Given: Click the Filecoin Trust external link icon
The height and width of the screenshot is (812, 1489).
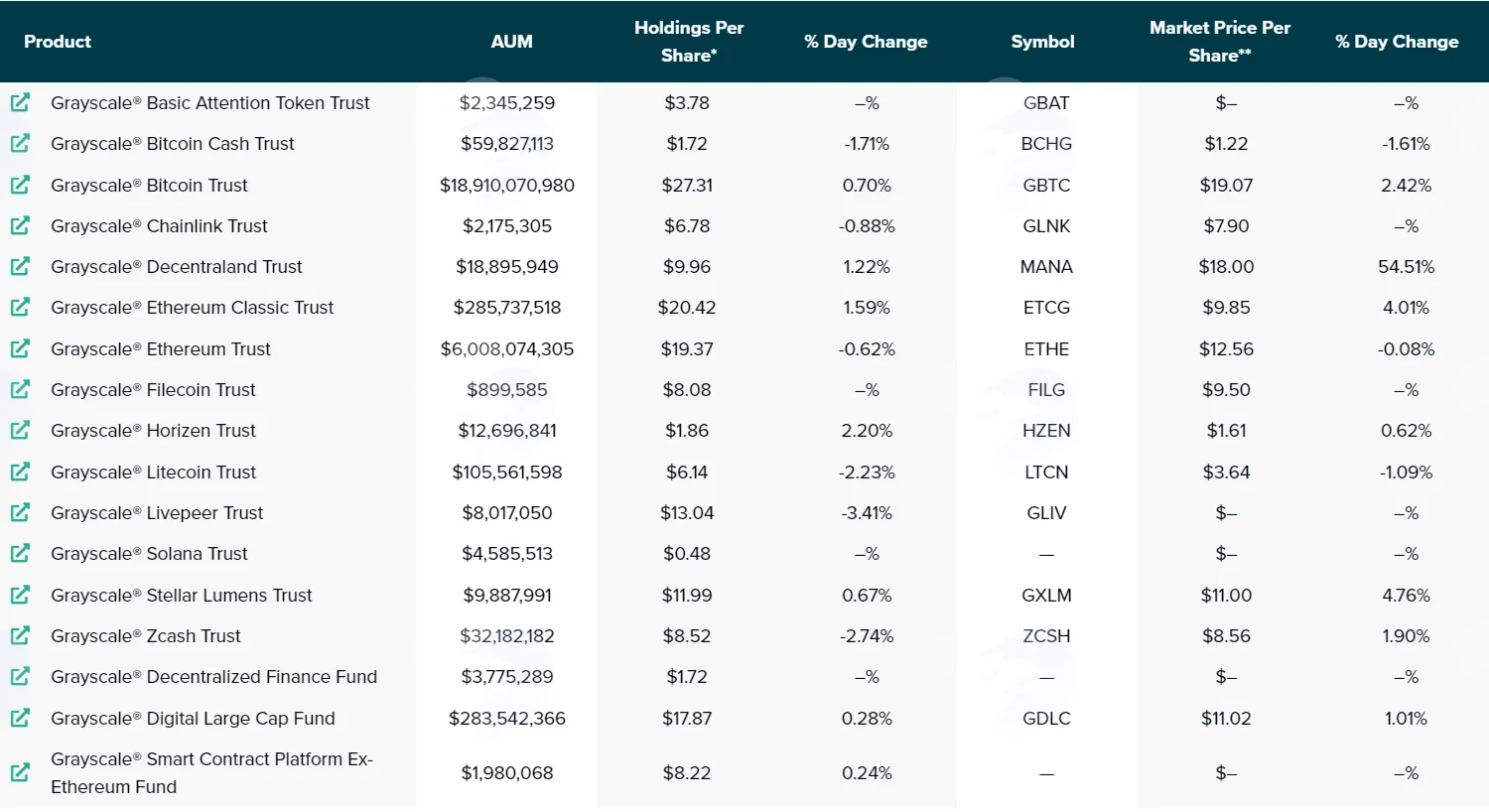Looking at the screenshot, I should point(20,389).
